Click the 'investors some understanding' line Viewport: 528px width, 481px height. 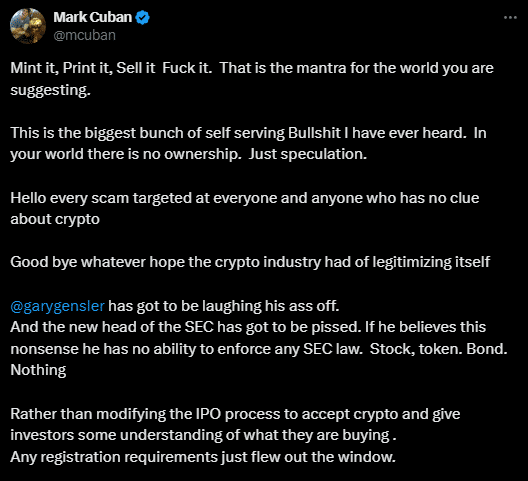(203, 435)
